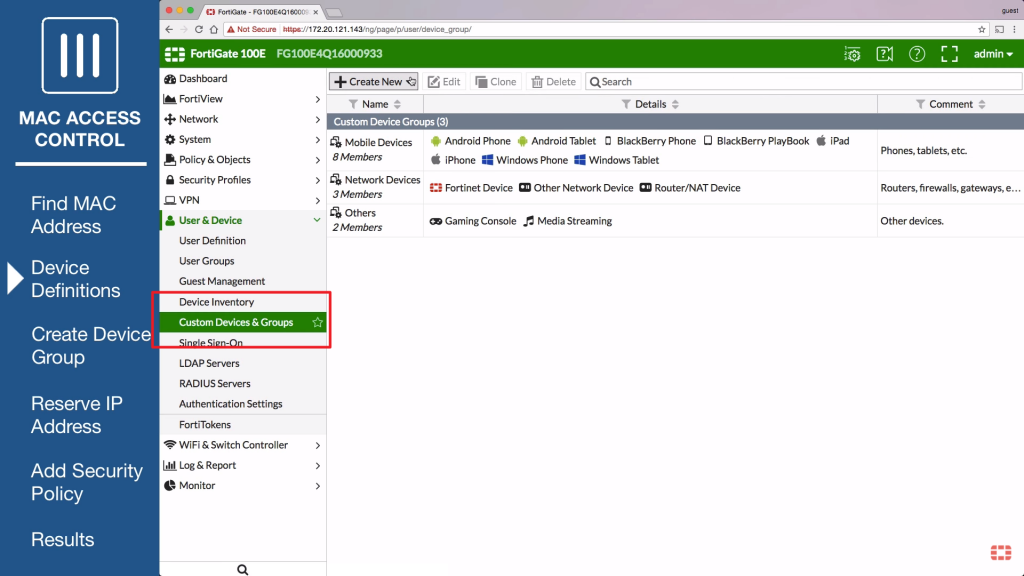The height and width of the screenshot is (576, 1024).
Task: Expand the Monitor menu chevron
Action: pyautogui.click(x=317, y=486)
